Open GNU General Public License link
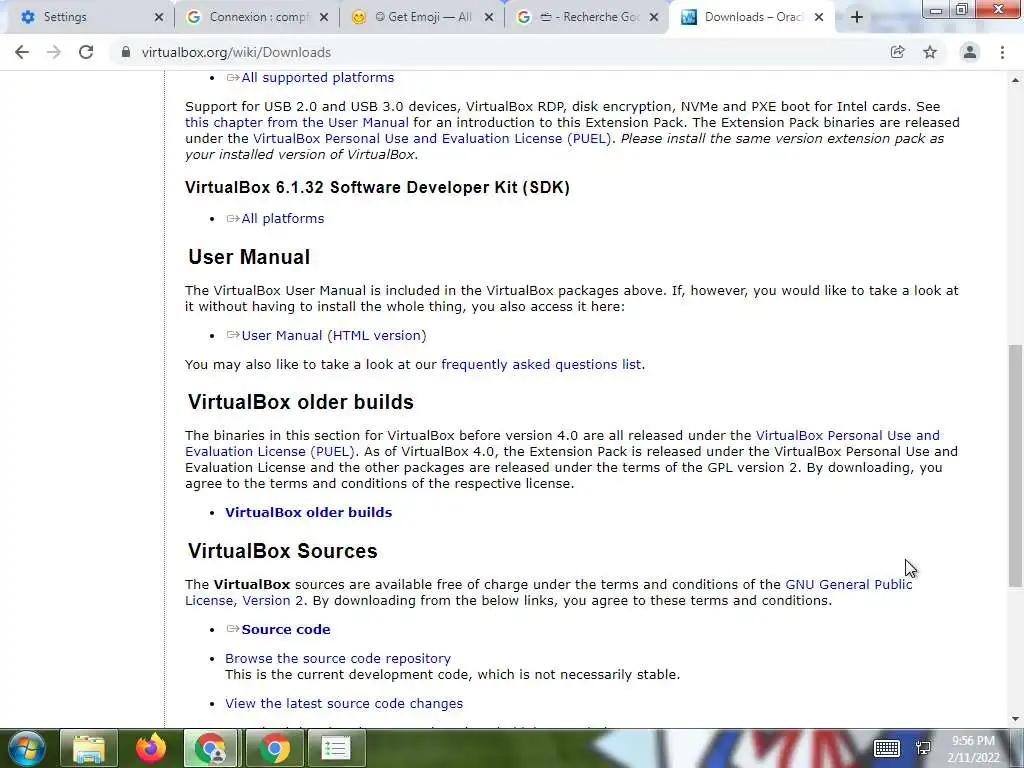Image resolution: width=1024 pixels, height=768 pixels. pos(848,584)
